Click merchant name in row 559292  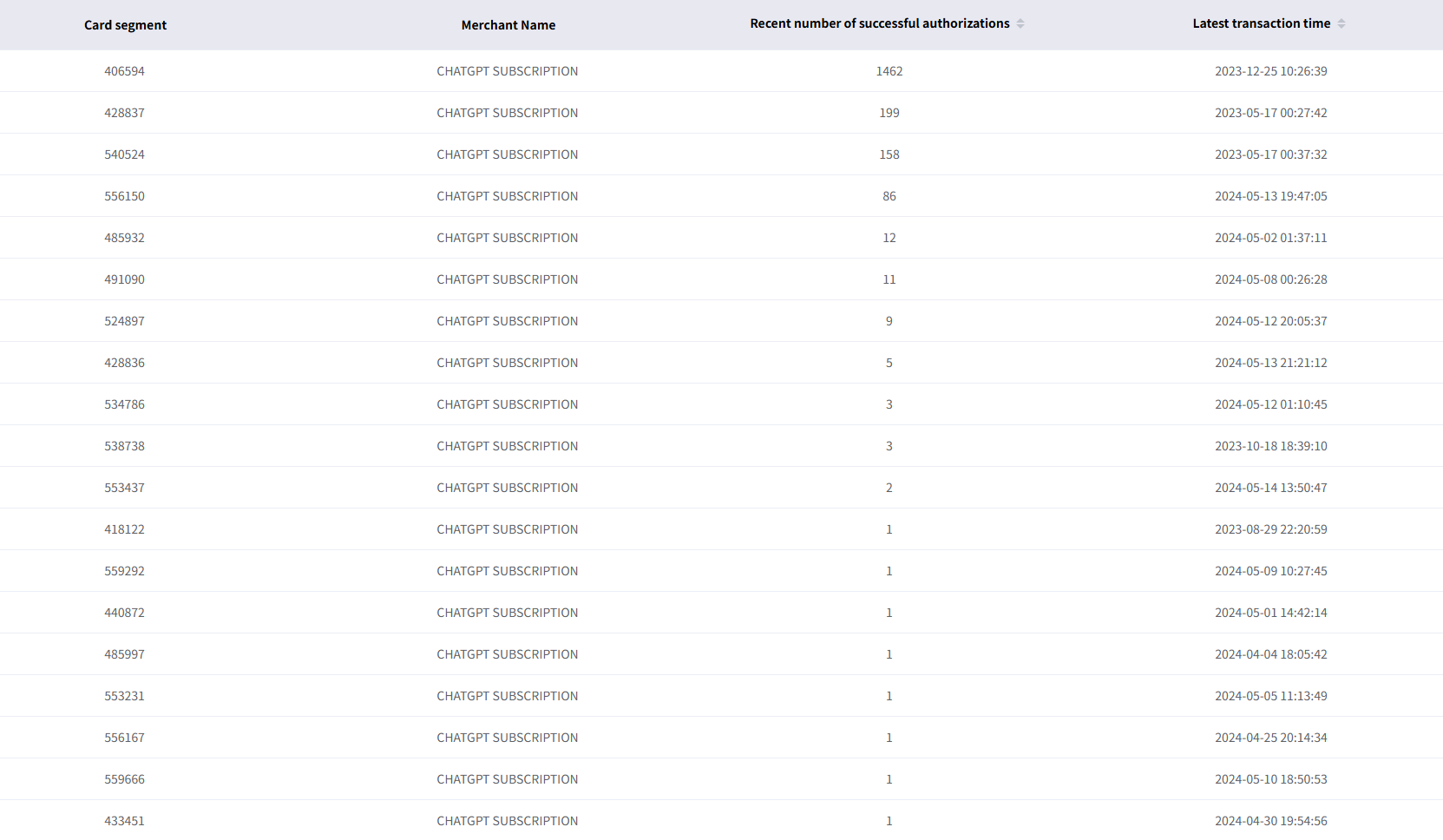coord(507,571)
